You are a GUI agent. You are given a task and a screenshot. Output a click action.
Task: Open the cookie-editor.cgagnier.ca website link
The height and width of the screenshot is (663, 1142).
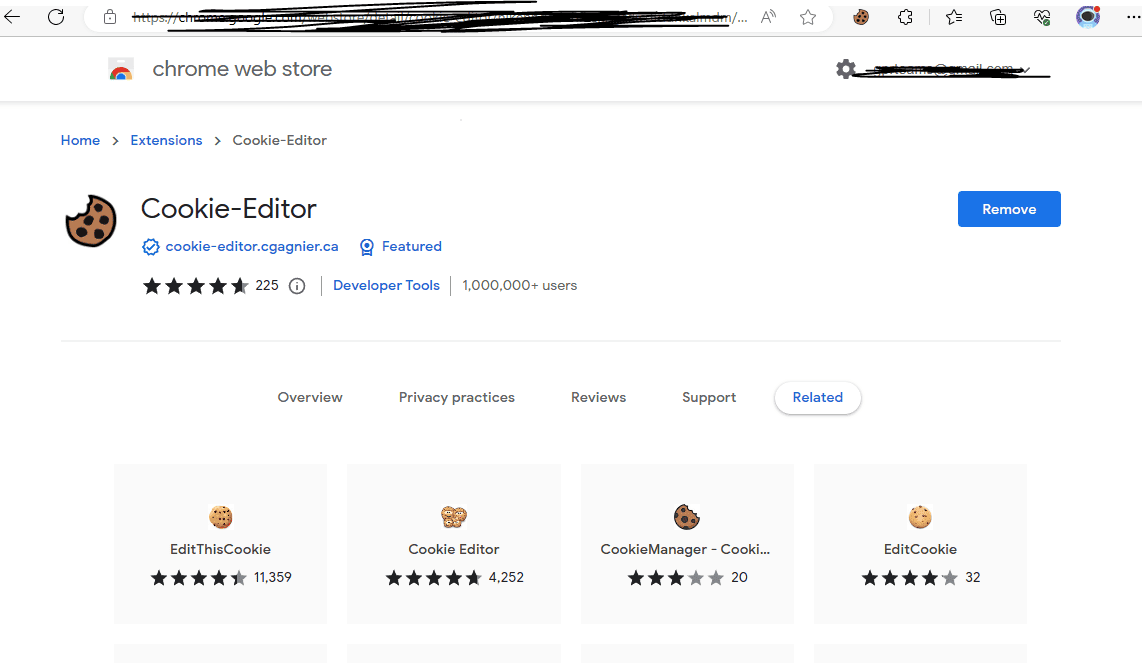pos(251,246)
